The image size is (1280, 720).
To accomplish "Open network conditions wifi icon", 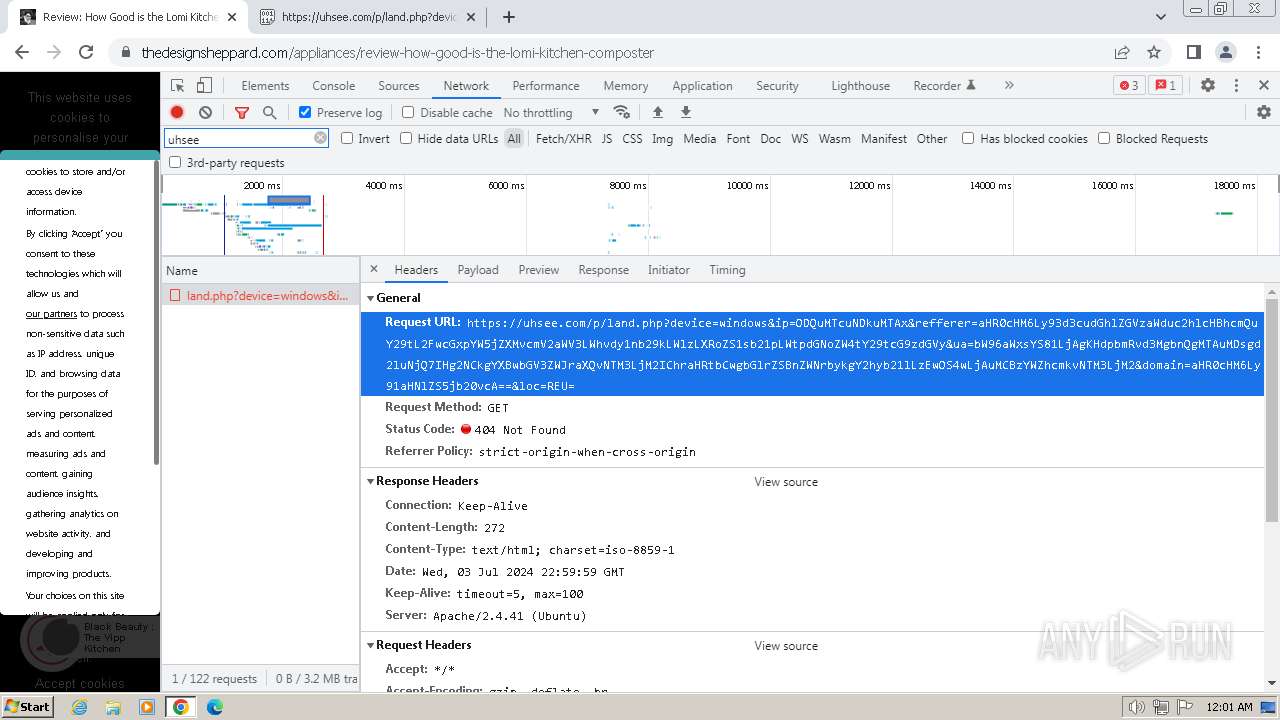I will point(622,112).
